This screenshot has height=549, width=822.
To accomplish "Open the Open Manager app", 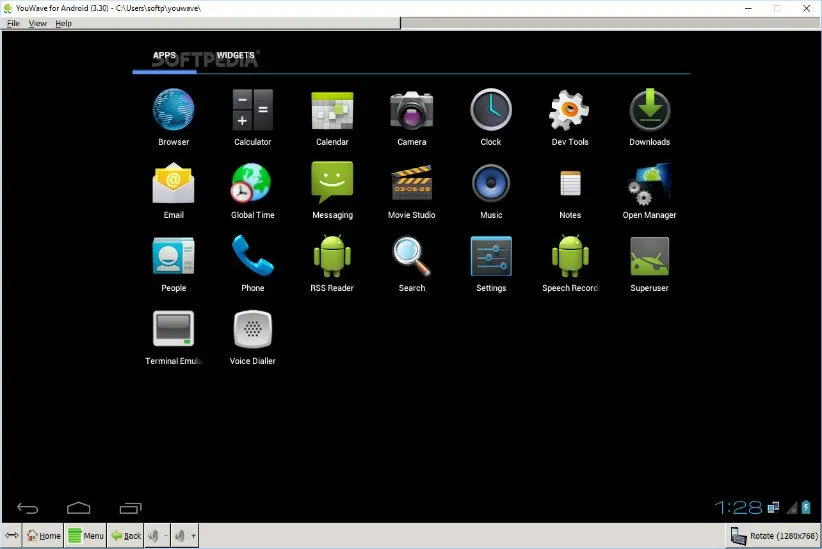I will (649, 184).
